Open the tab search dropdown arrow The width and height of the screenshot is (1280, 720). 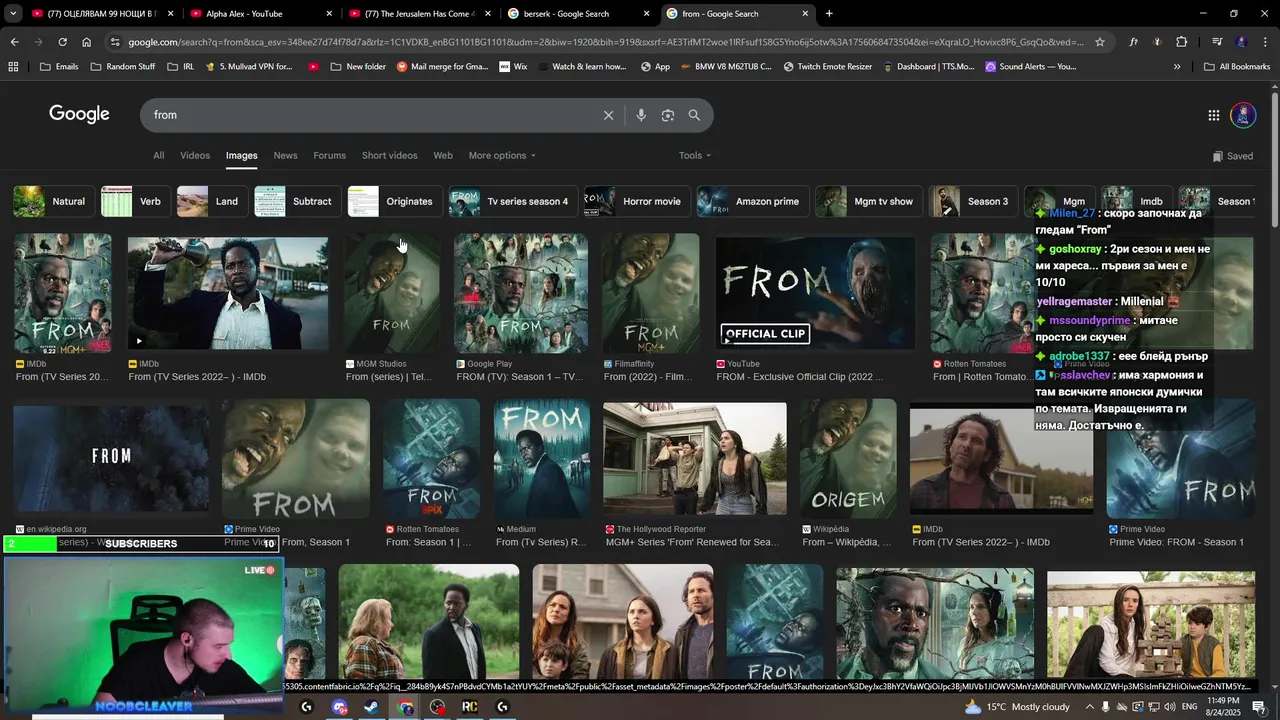point(13,14)
